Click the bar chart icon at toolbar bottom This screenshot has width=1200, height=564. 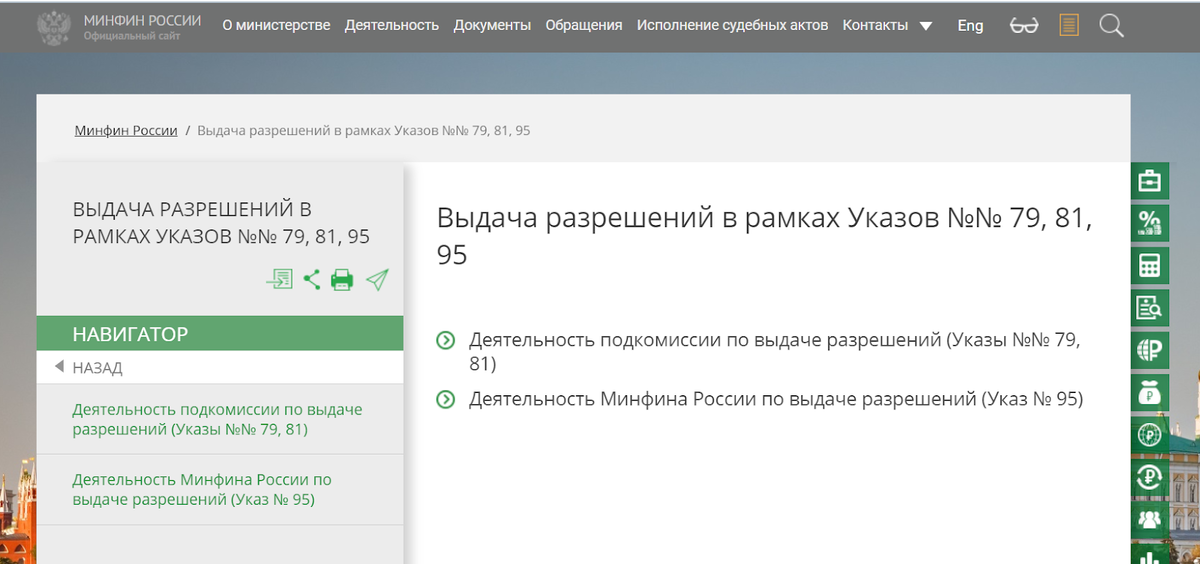pyautogui.click(x=1150, y=554)
